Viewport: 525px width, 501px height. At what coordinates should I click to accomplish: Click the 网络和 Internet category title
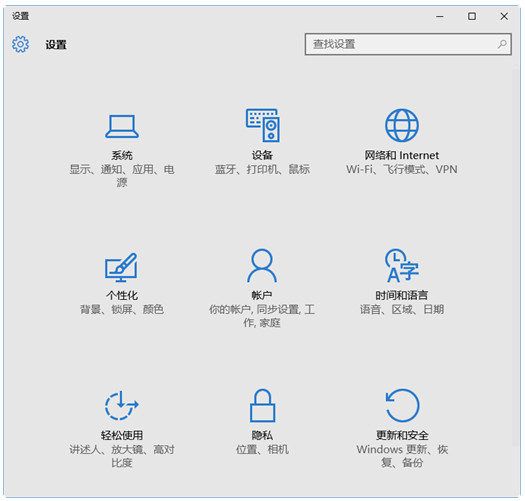(x=401, y=155)
